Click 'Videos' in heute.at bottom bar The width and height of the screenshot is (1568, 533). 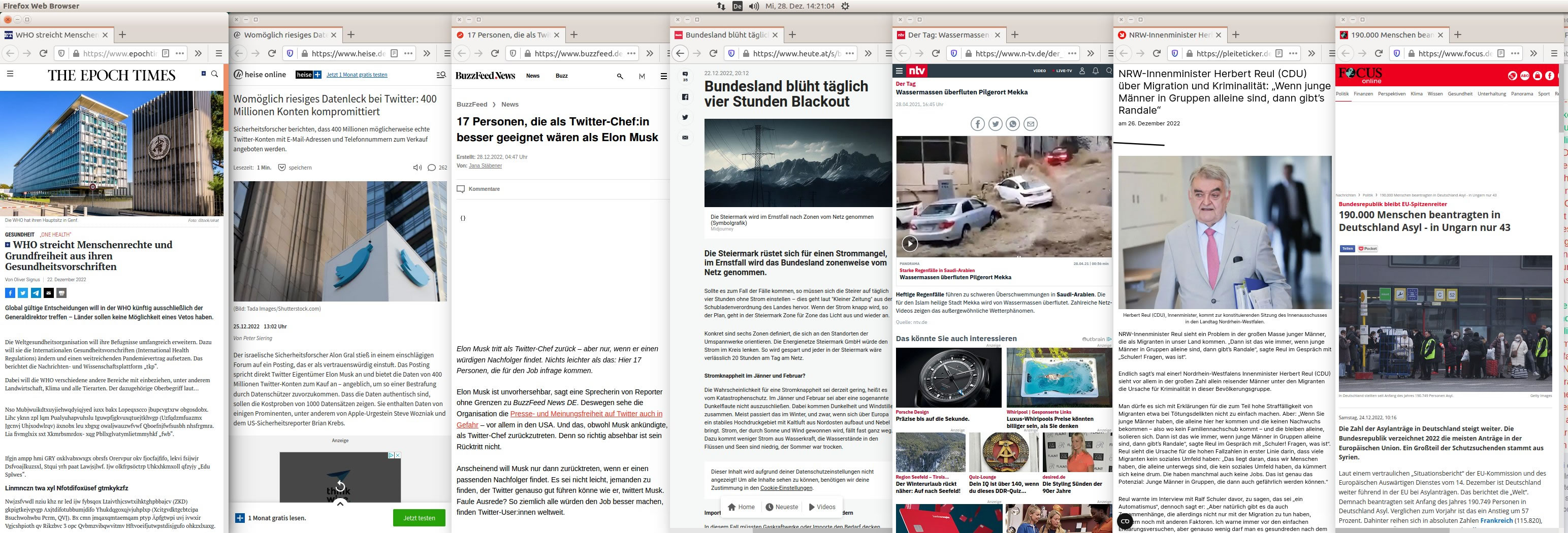pyautogui.click(x=822, y=507)
